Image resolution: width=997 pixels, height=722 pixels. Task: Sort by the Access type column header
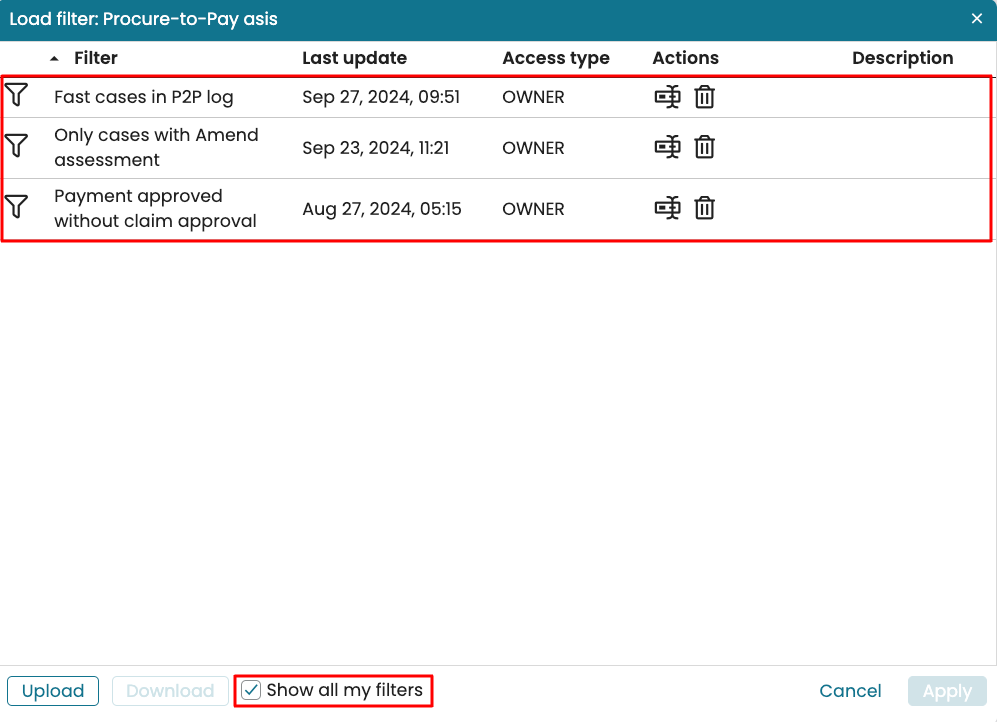click(555, 58)
